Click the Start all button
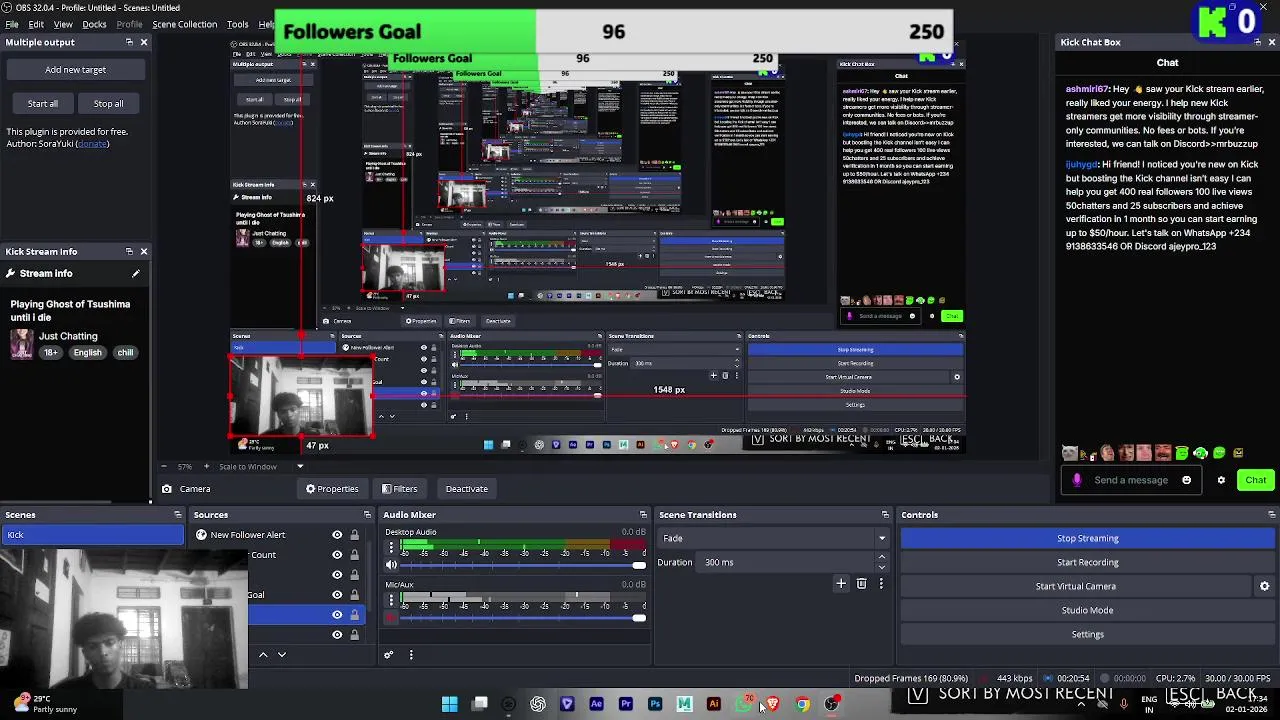 pos(42,104)
